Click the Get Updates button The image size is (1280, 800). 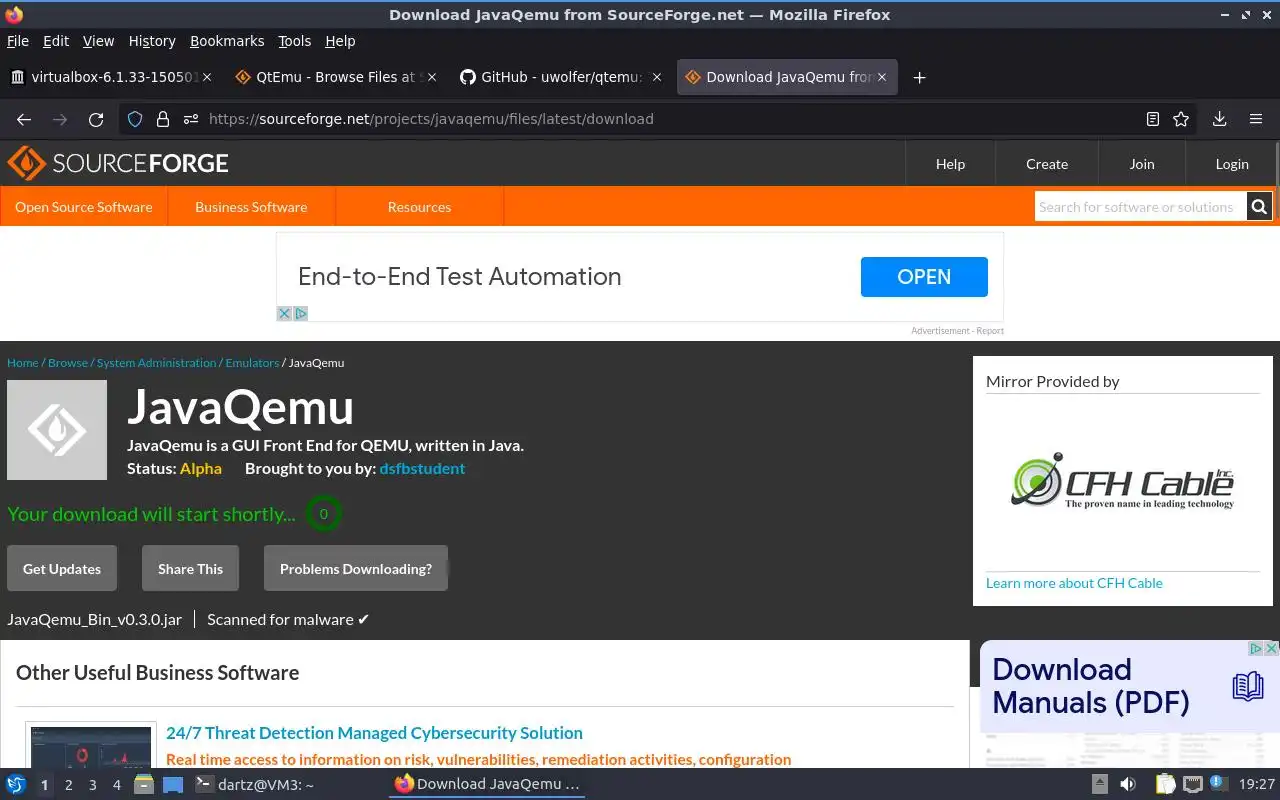click(62, 568)
